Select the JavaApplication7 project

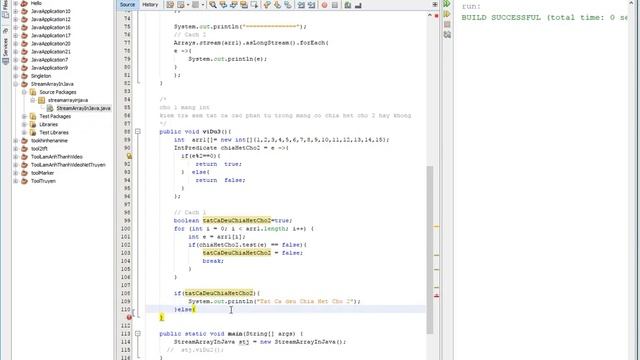49,60
